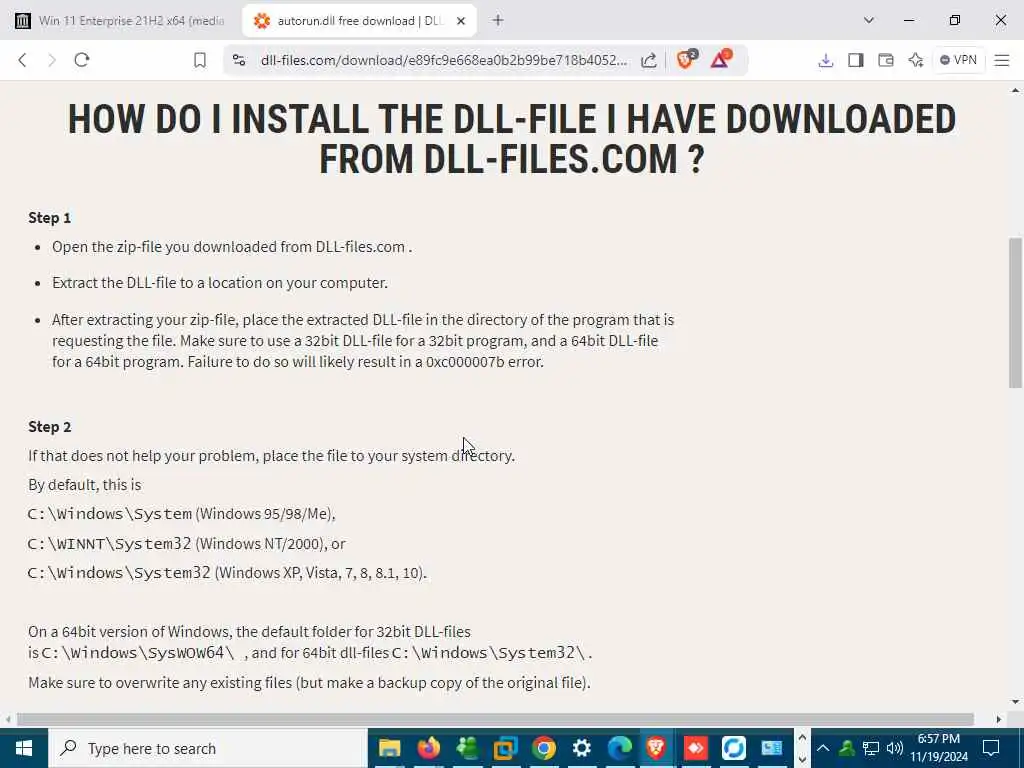Toggle the VPN button

pyautogui.click(x=958, y=60)
